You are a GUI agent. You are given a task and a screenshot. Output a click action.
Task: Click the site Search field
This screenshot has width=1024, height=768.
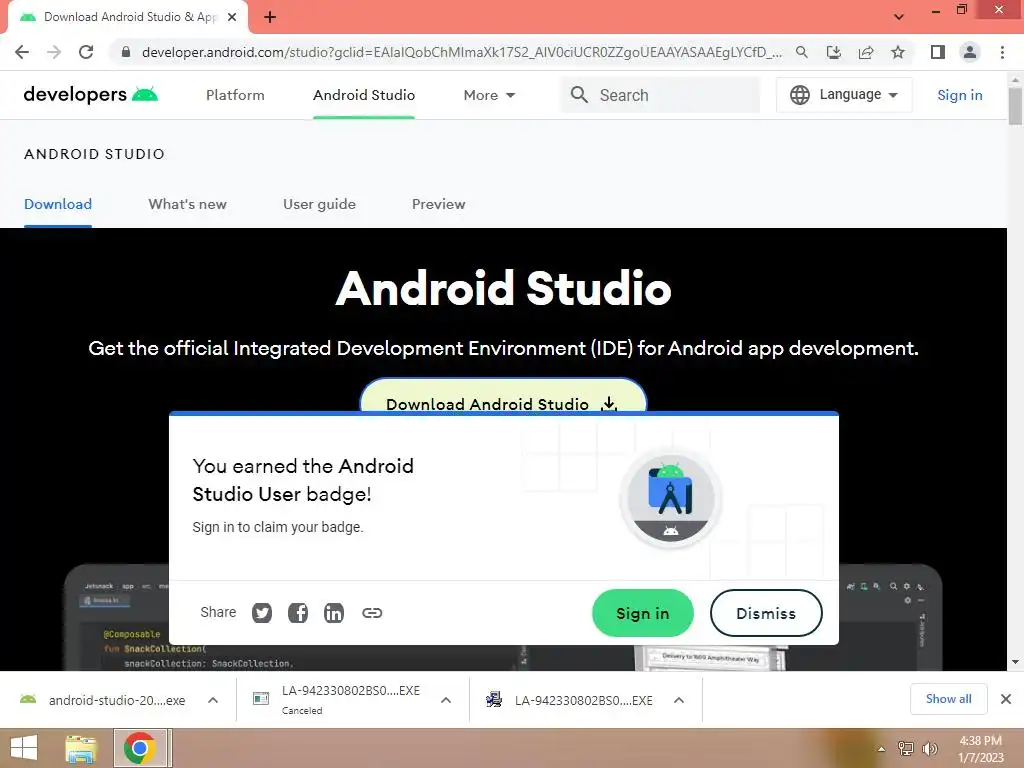coord(660,95)
